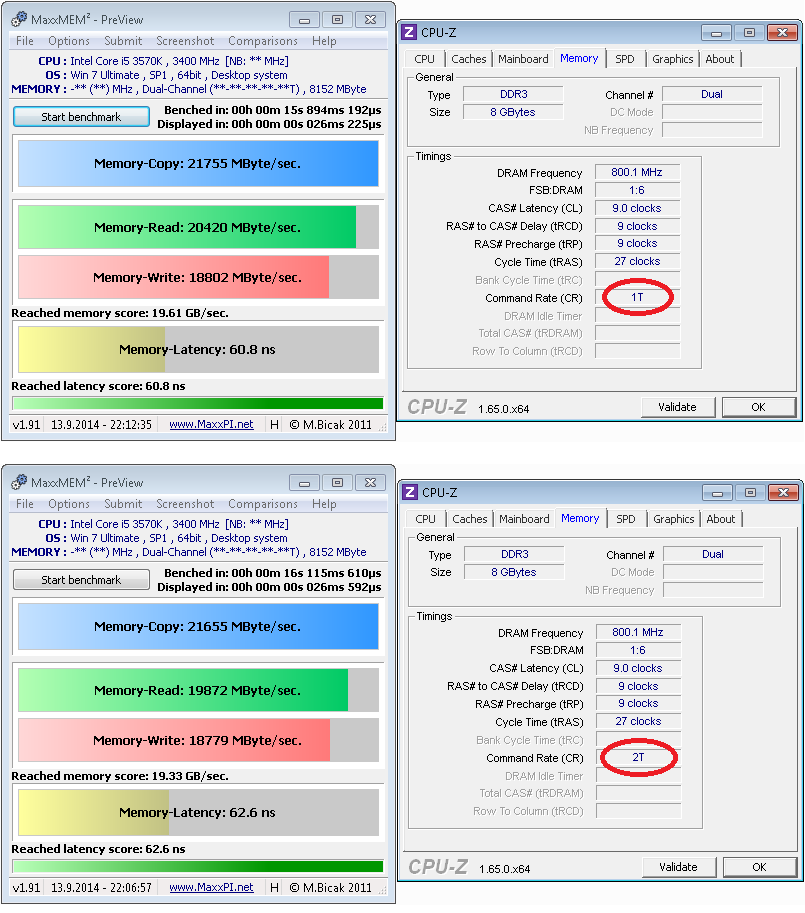Click the Memory-Write 18802 MByte/sec bar
This screenshot has height=913, width=805.
(x=198, y=277)
